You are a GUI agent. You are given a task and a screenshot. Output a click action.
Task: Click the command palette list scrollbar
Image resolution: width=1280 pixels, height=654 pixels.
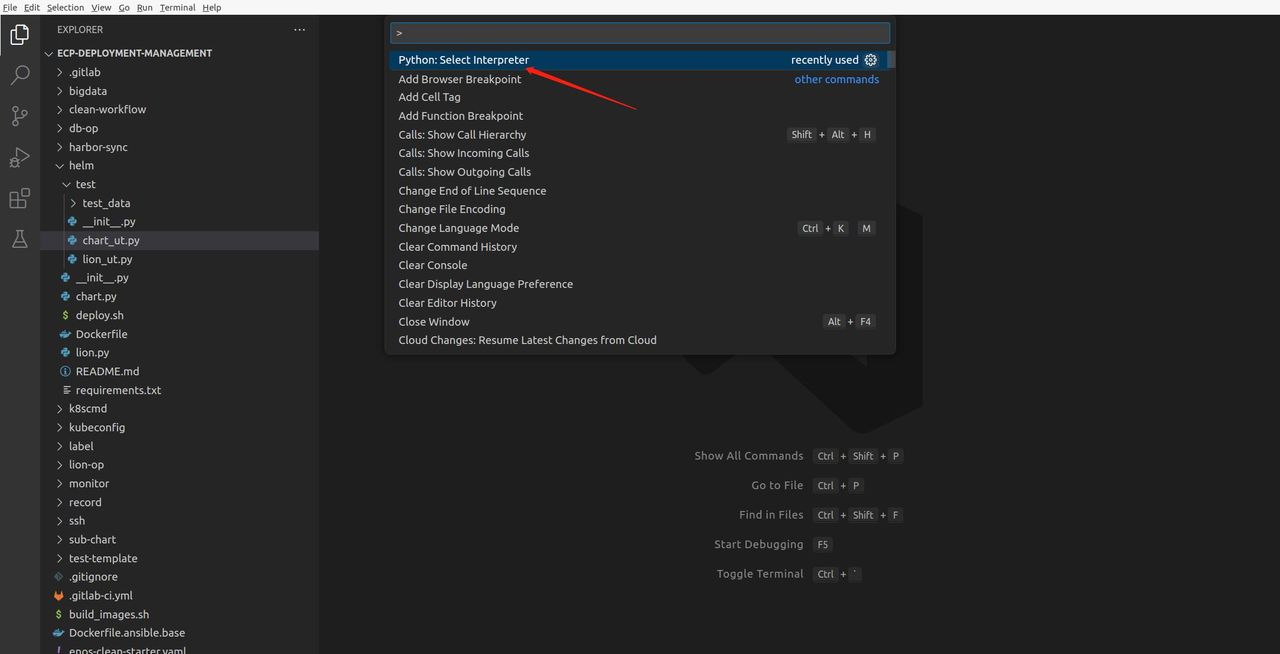tap(891, 60)
